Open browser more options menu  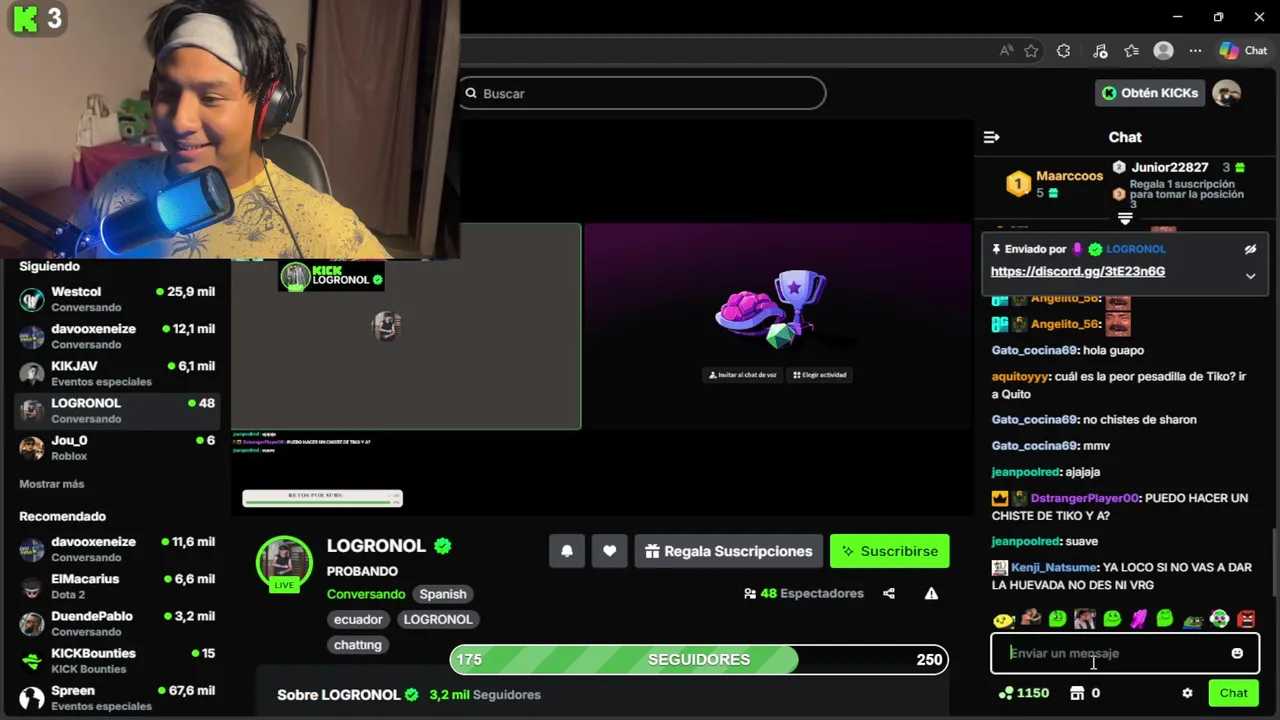1195,51
